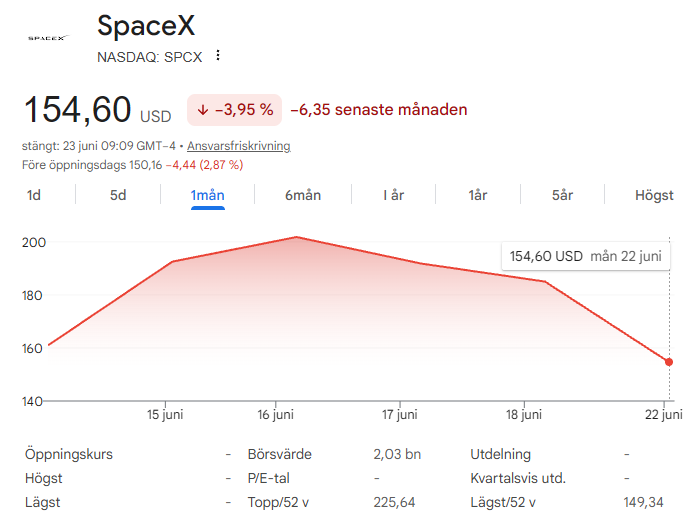Open the three-dot options menu beside SPCX
This screenshot has height=518, width=692.
(x=218, y=56)
